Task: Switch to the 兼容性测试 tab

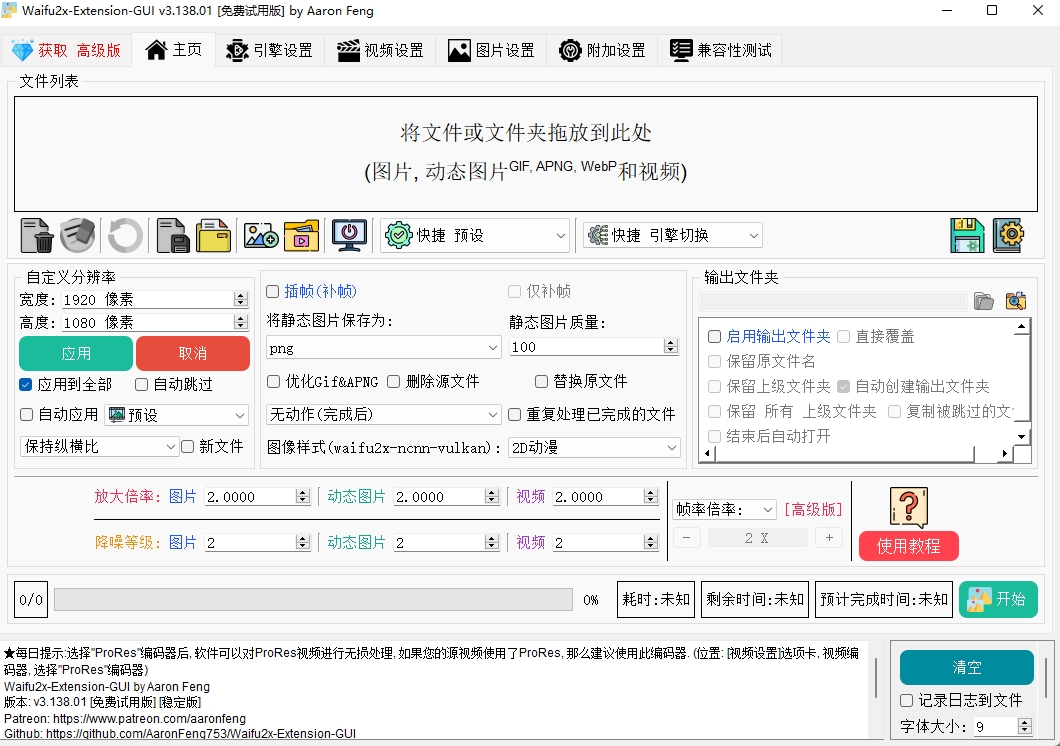Action: click(x=721, y=50)
